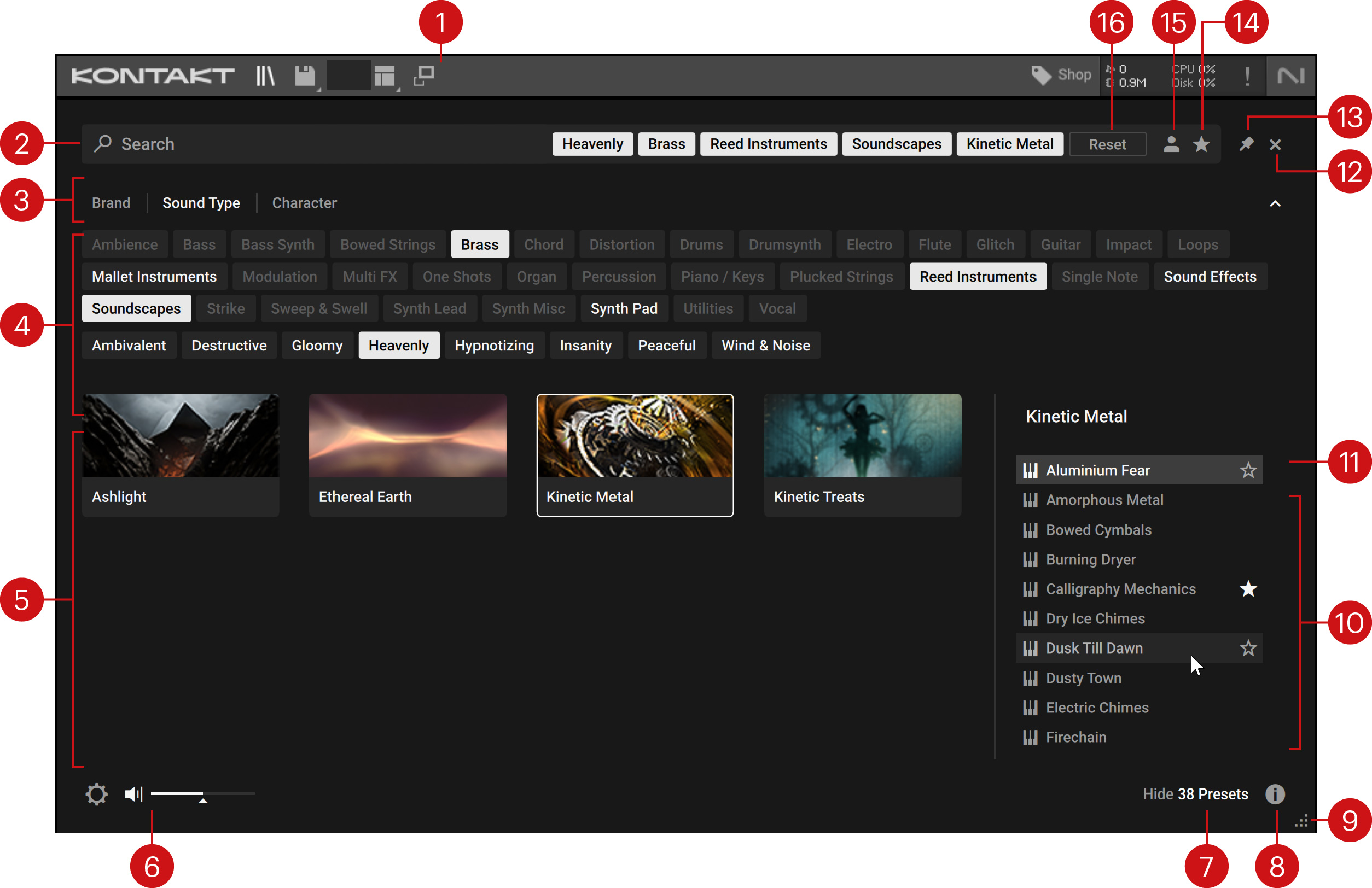
Task: Unfavorite Calligraphy Mechanics preset star
Action: pyautogui.click(x=1248, y=589)
